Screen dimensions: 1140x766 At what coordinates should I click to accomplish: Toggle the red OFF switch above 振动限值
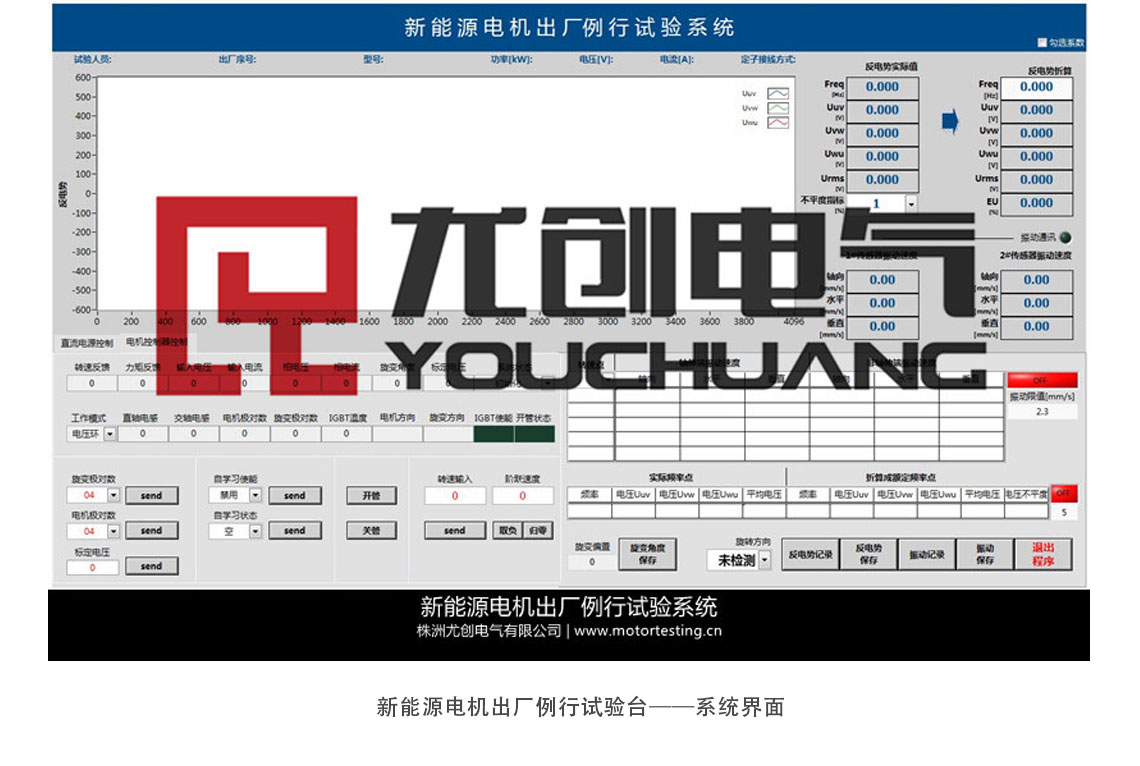tap(1042, 379)
